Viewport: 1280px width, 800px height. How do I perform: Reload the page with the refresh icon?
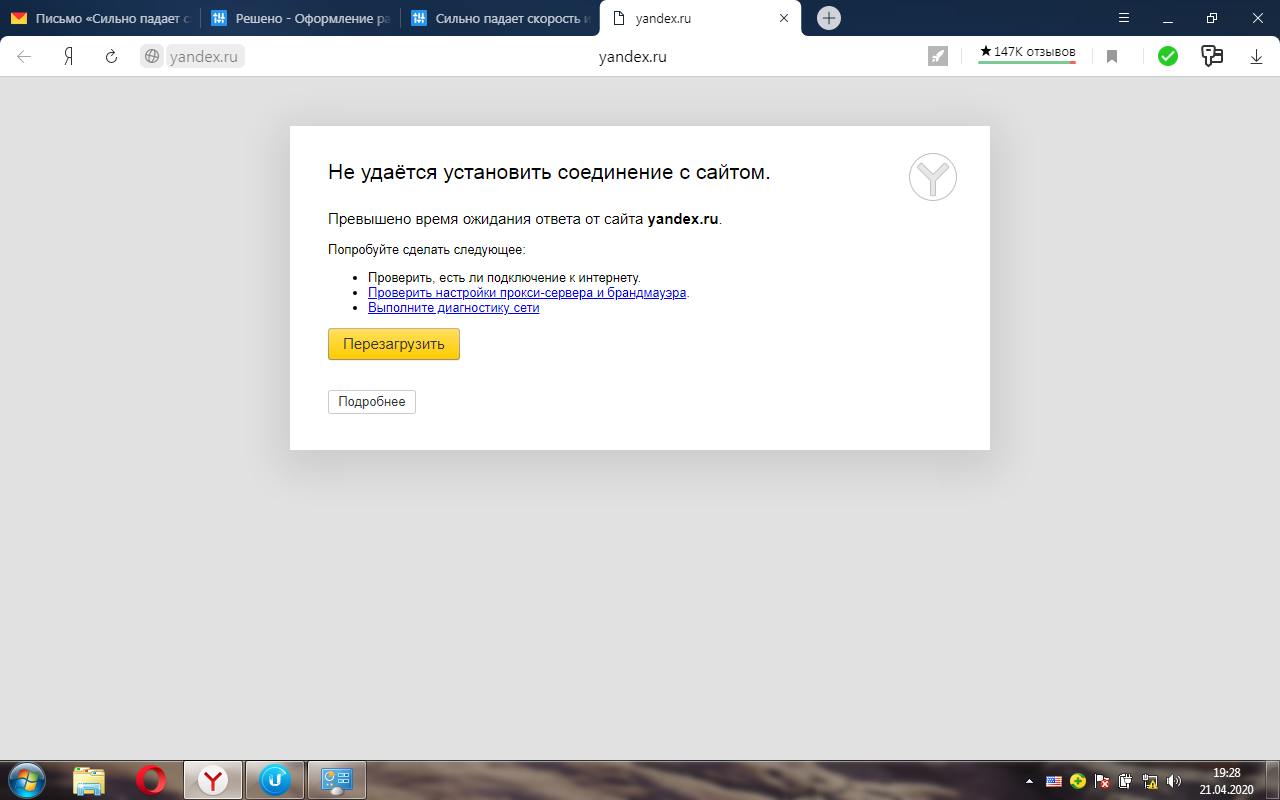pos(112,57)
